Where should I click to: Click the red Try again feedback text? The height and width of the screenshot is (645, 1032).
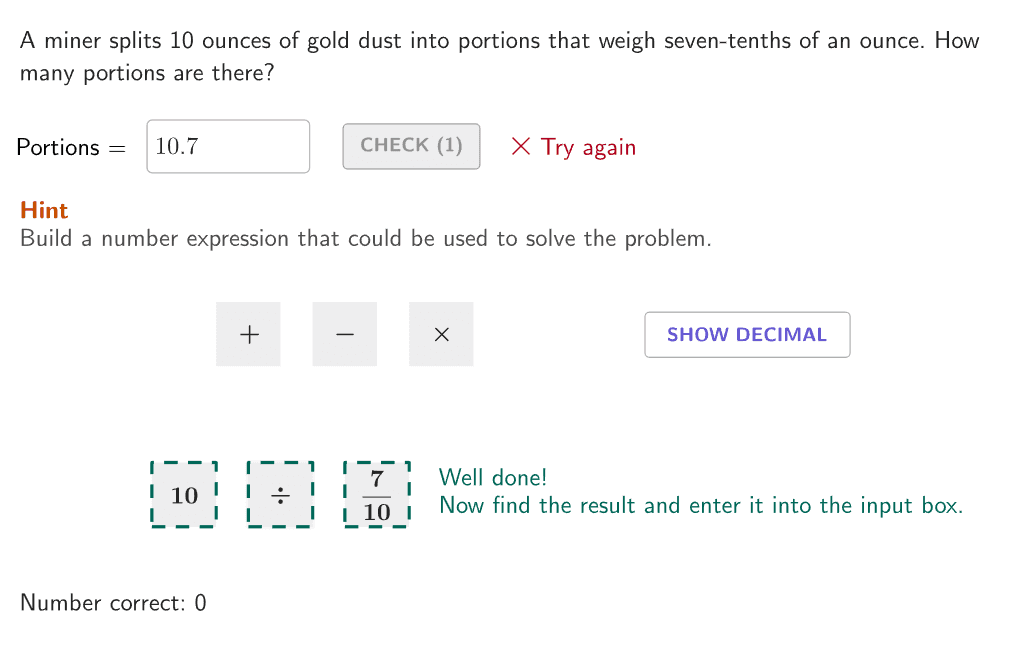click(588, 147)
